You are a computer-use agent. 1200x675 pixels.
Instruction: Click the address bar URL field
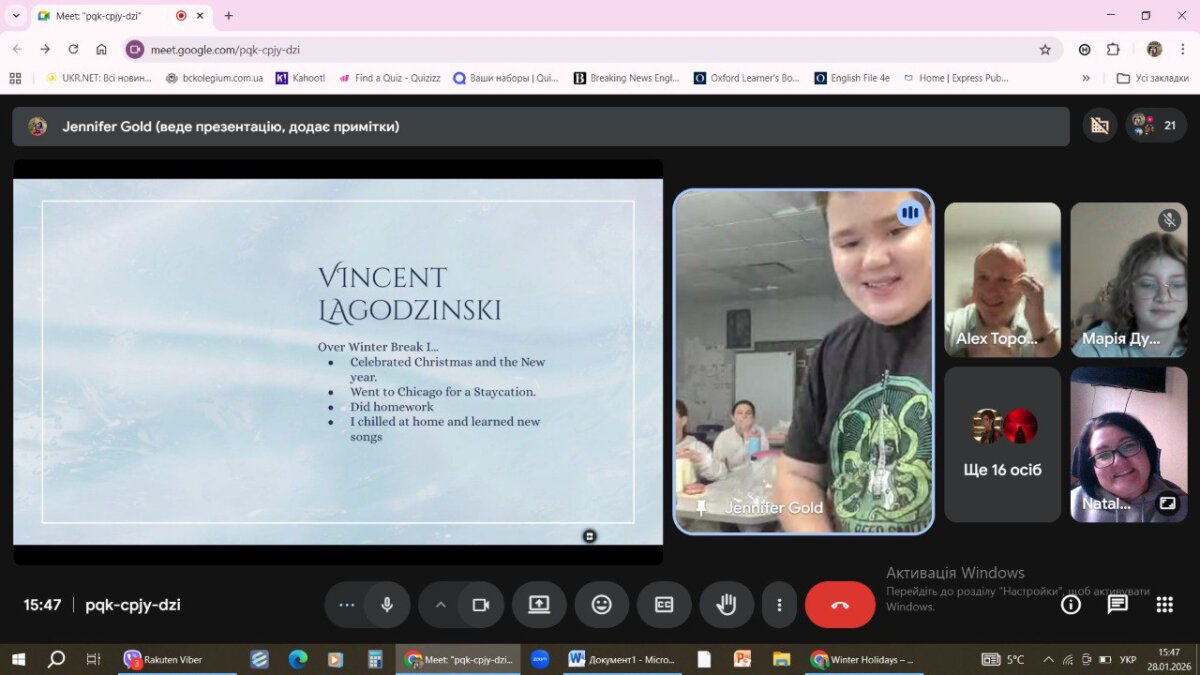coord(580,49)
